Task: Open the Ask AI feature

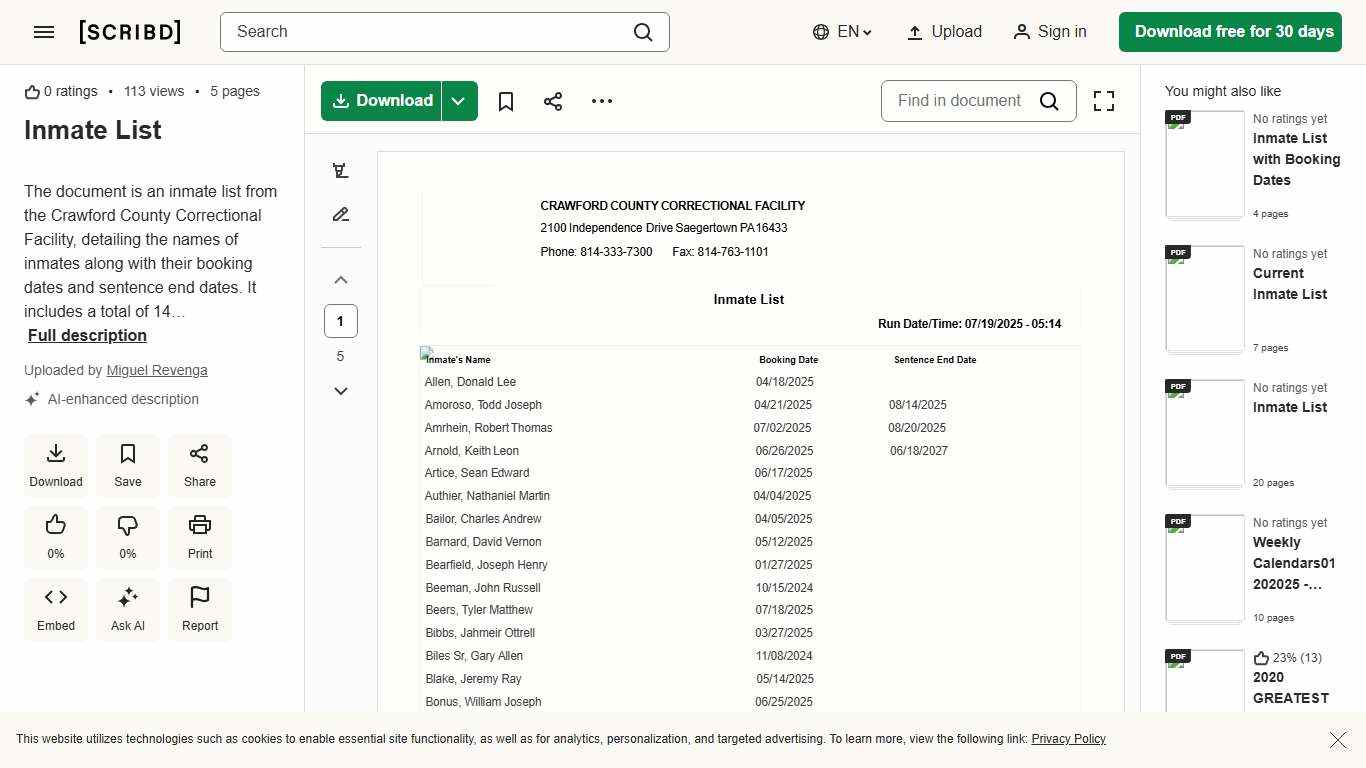Action: (x=127, y=609)
